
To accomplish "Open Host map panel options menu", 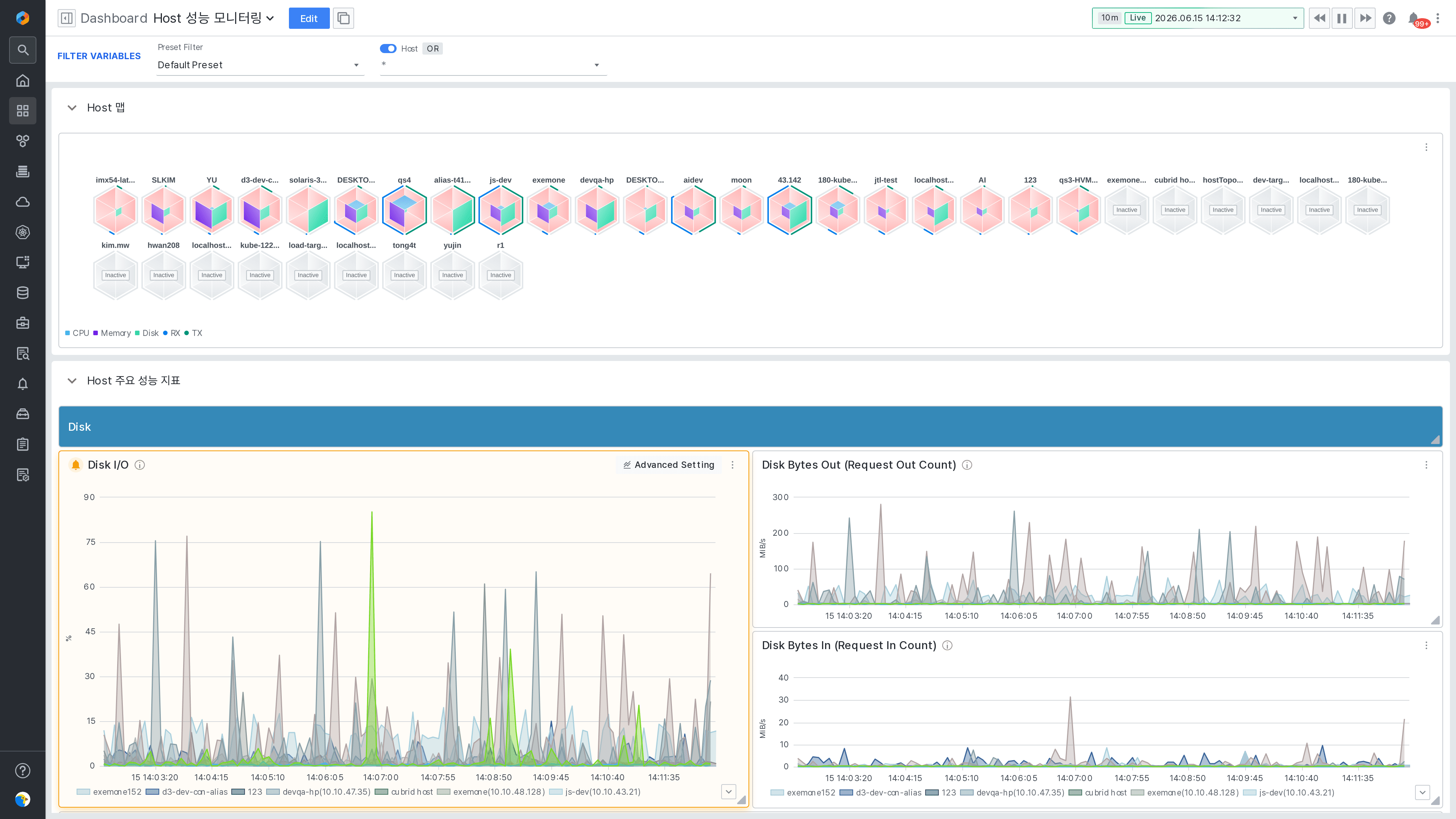I will [x=1426, y=147].
